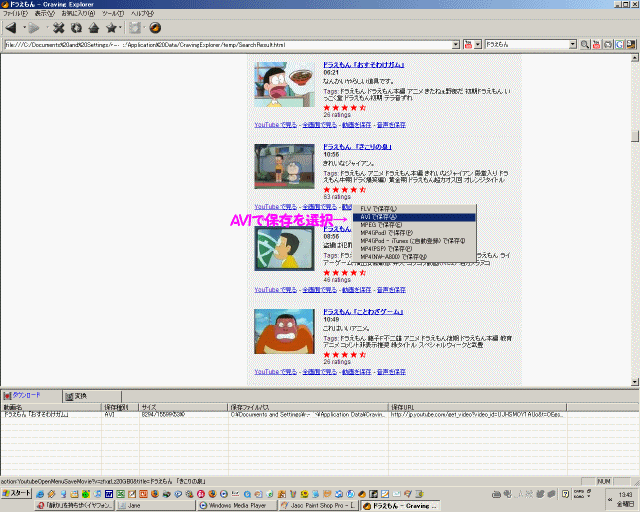Click YouTubeで見る under the おすそわけガム video
This screenshot has width=640, height=512.
click(x=276, y=125)
